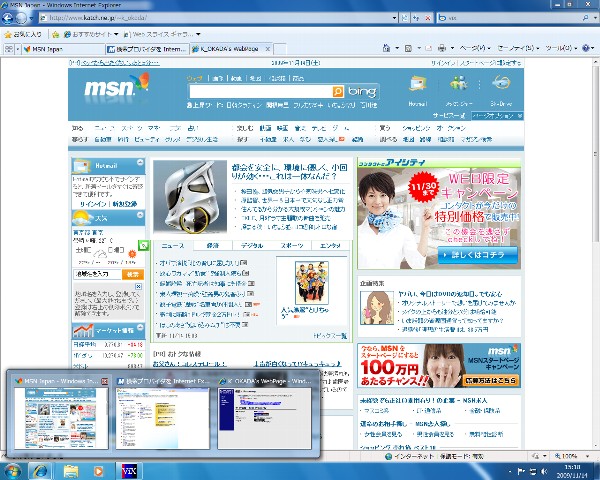Select the エンタメ tab
This screenshot has height=480, width=600.
tap(331, 246)
